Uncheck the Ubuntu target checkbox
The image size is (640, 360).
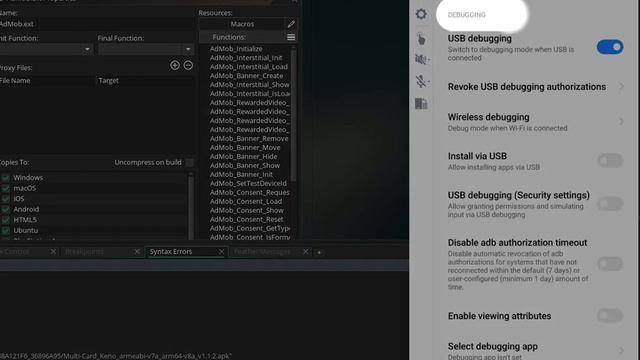point(6,231)
